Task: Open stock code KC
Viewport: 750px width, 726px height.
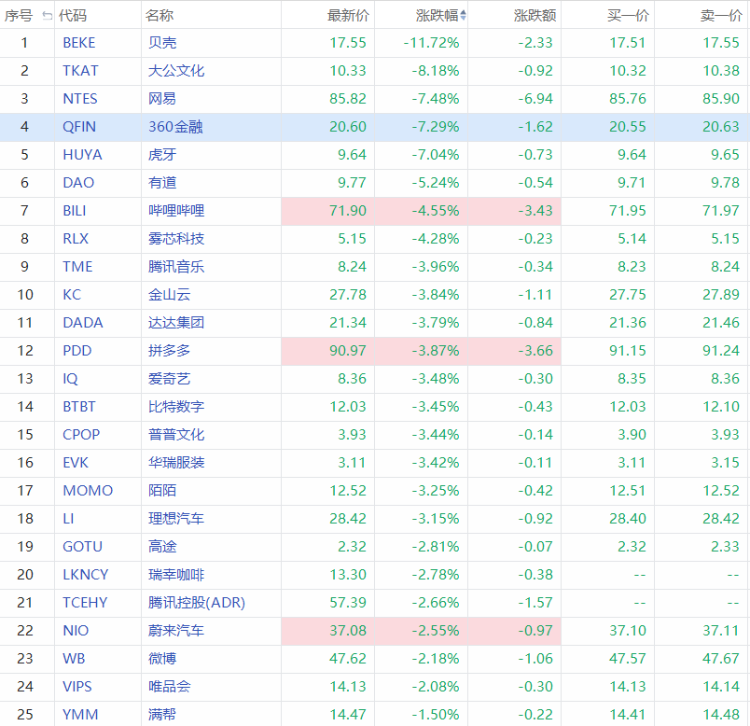Action: 72,295
